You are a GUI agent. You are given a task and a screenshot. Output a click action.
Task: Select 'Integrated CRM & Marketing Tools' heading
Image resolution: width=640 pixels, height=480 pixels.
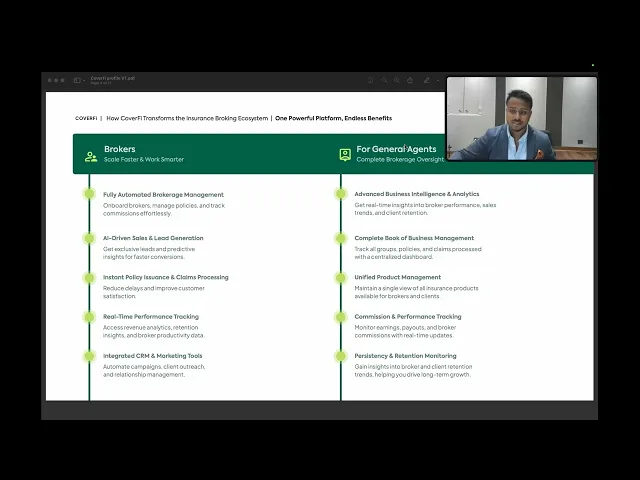point(153,356)
